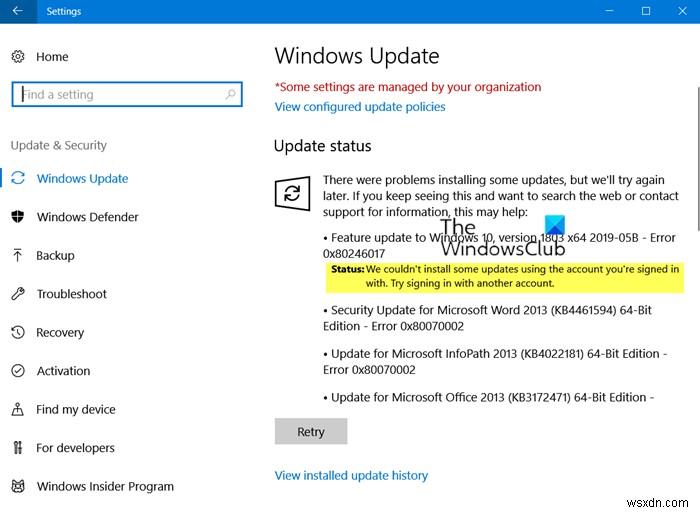Open Find my device settings
700x513 pixels.
pyautogui.click(x=76, y=409)
